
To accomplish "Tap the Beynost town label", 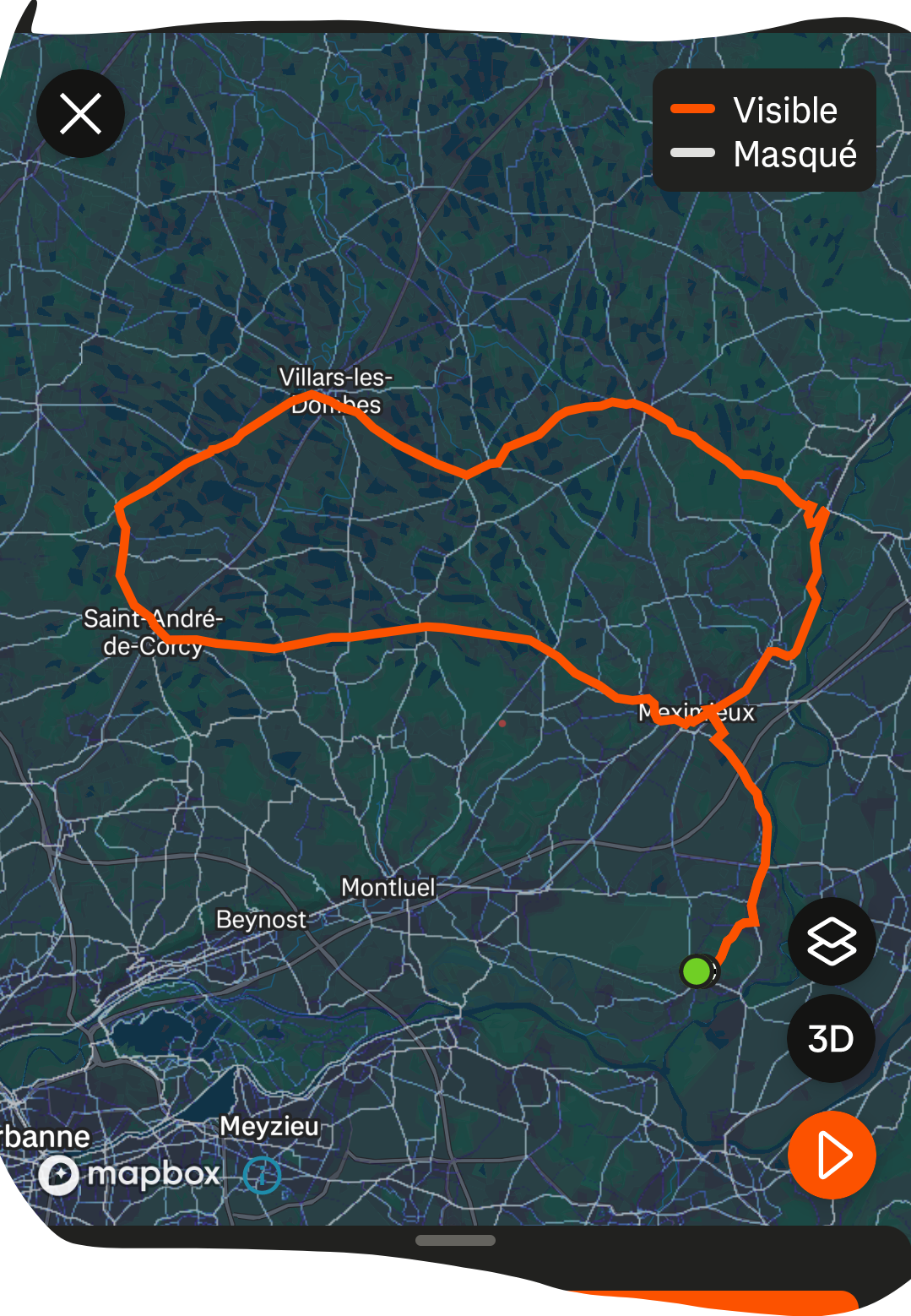I will [x=261, y=919].
